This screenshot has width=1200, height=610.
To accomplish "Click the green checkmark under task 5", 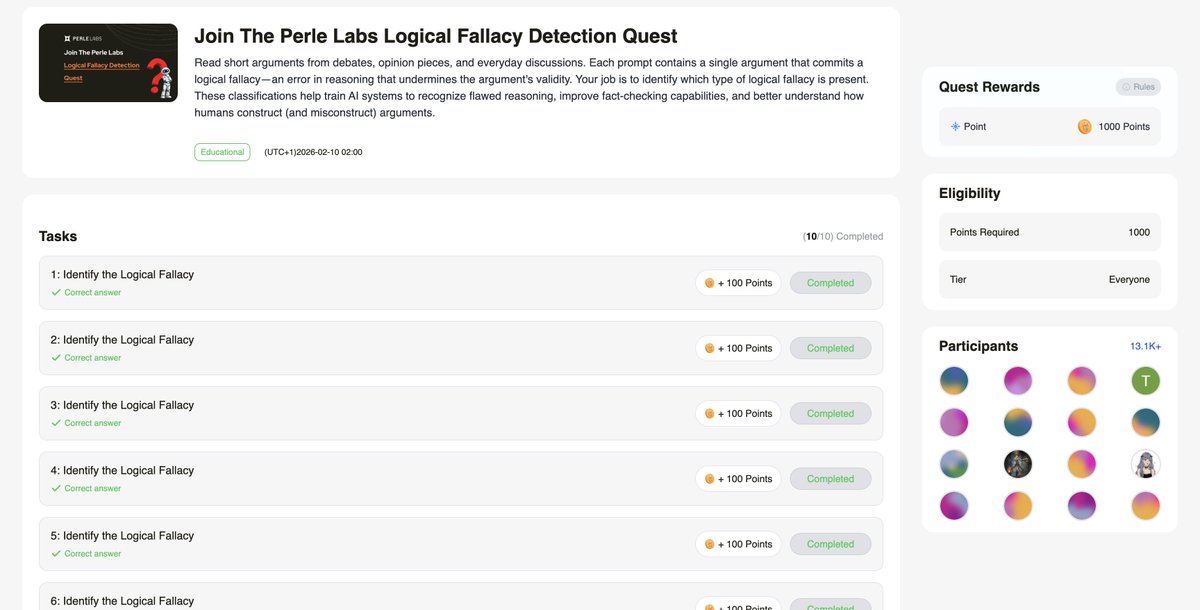I will point(56,554).
